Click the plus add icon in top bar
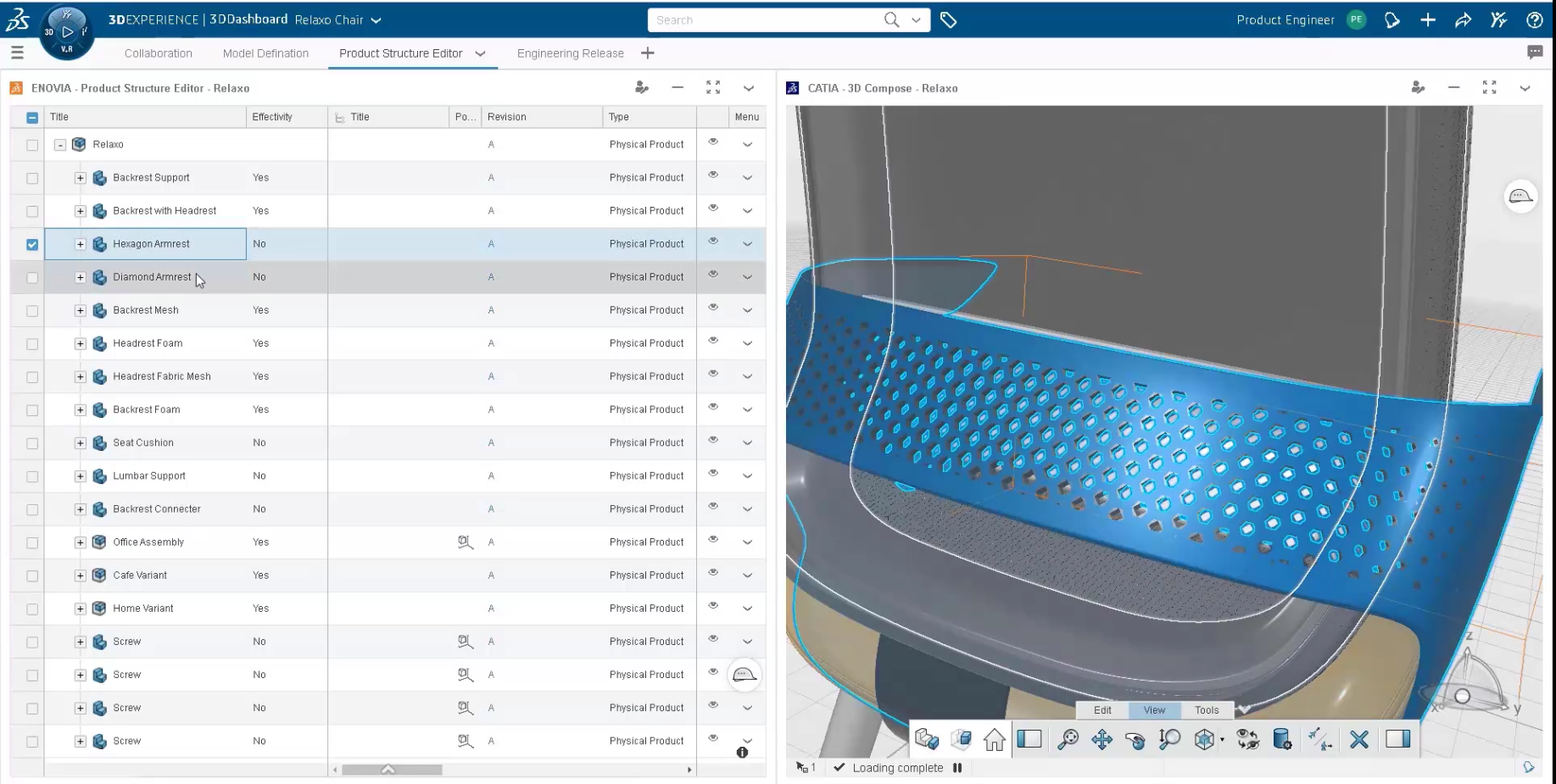 coord(1428,20)
